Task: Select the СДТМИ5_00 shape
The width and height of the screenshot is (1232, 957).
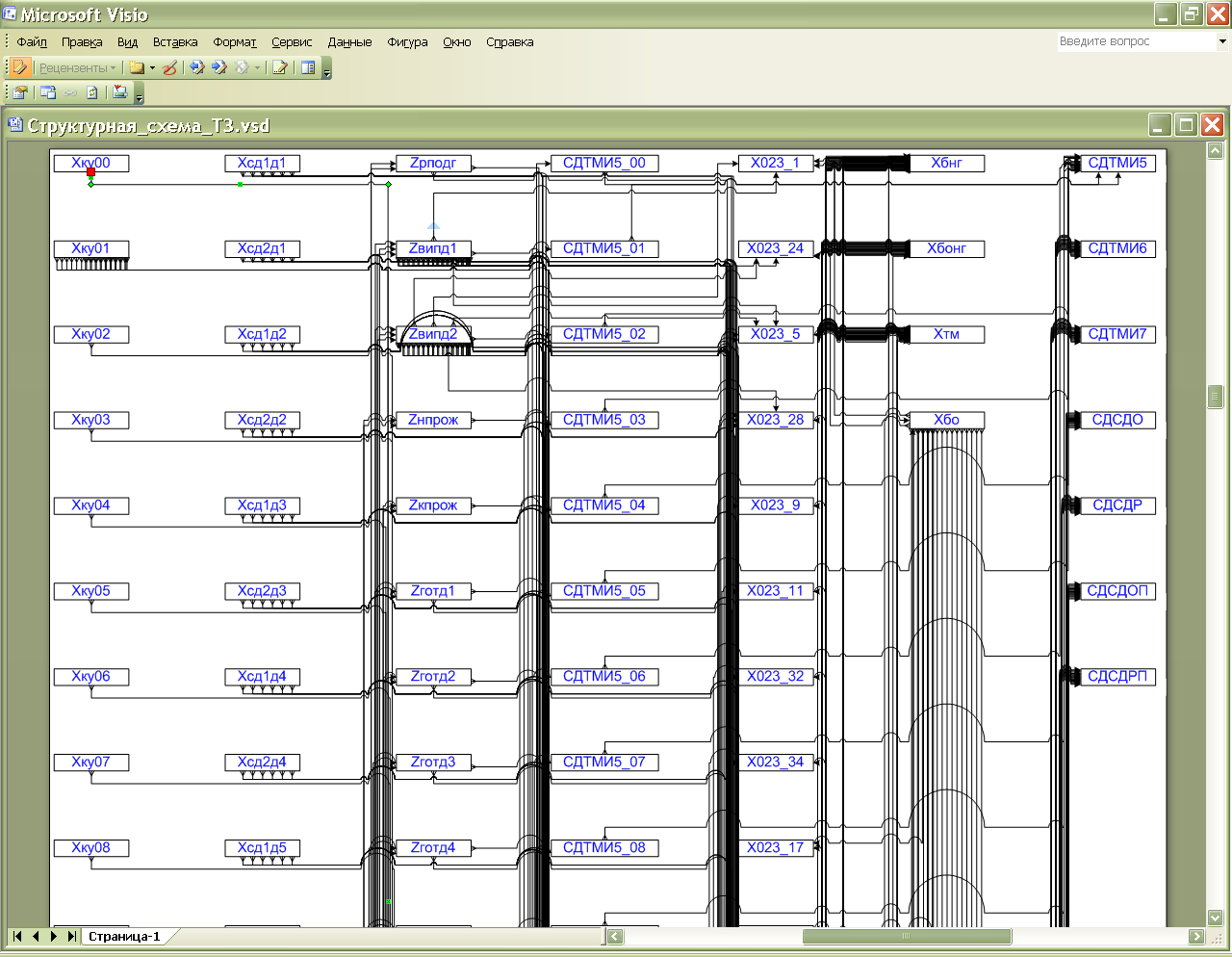Action: 604,163
